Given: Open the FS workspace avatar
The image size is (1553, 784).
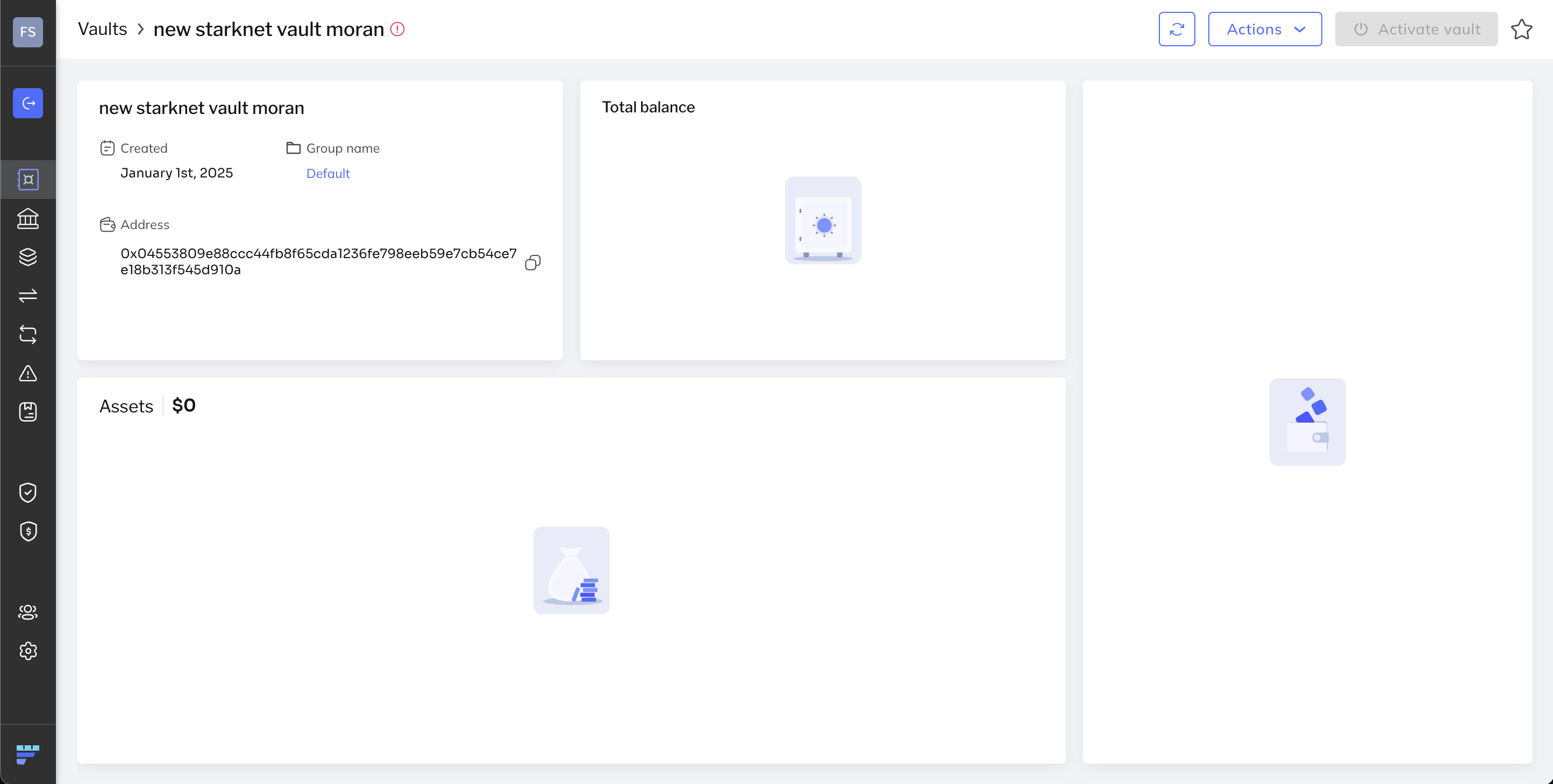Looking at the screenshot, I should point(28,32).
